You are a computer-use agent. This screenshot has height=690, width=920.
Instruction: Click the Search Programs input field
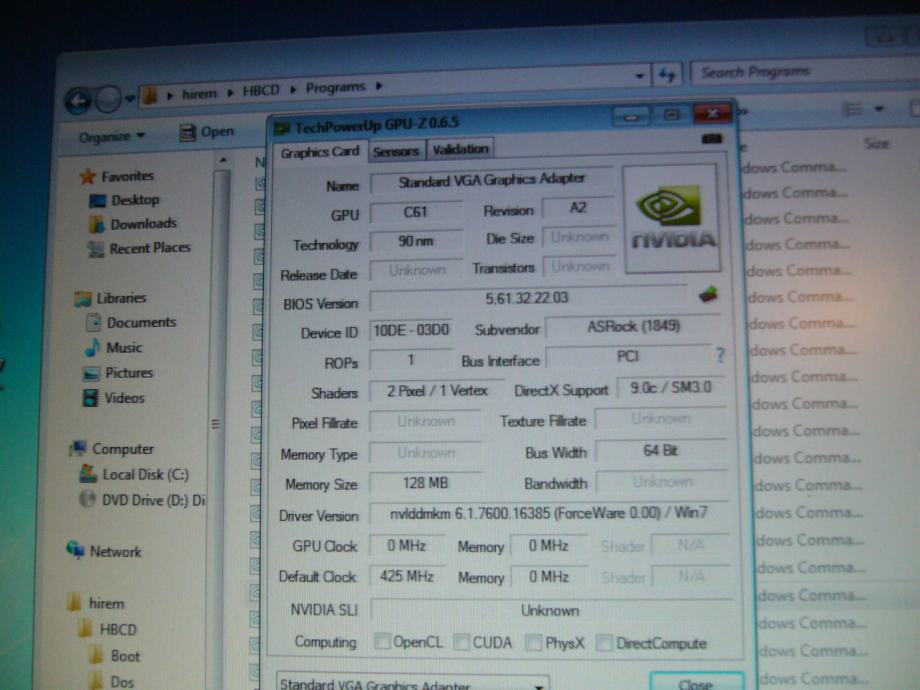tap(804, 72)
